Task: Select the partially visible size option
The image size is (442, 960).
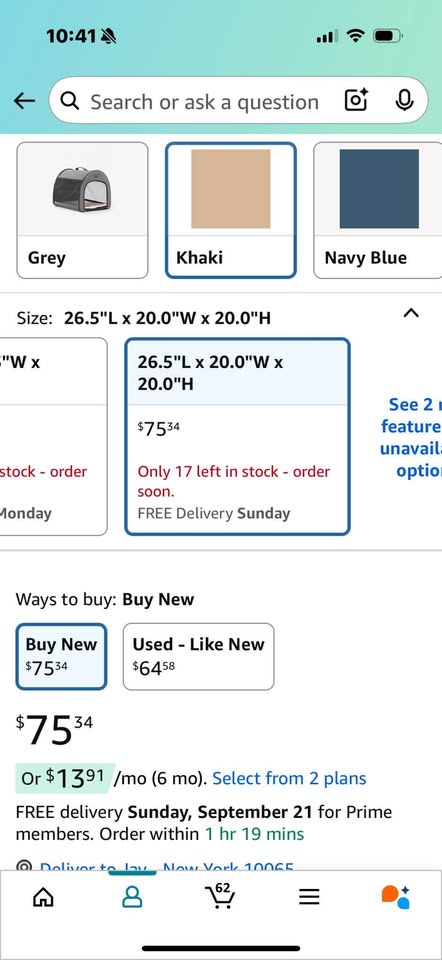Action: [x=53, y=437]
